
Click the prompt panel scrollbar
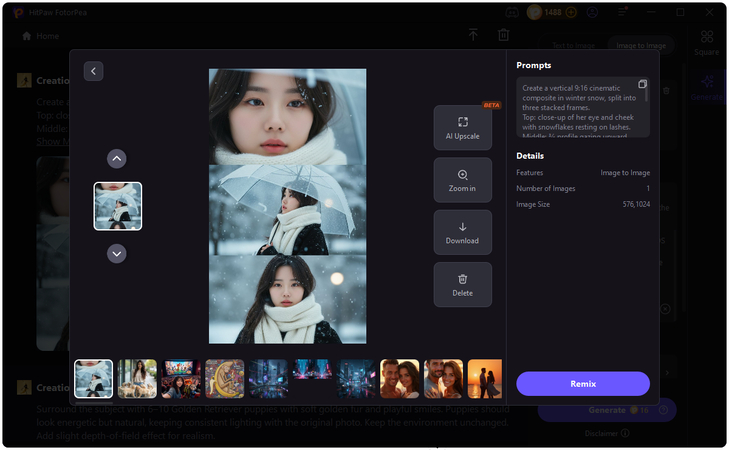646,94
